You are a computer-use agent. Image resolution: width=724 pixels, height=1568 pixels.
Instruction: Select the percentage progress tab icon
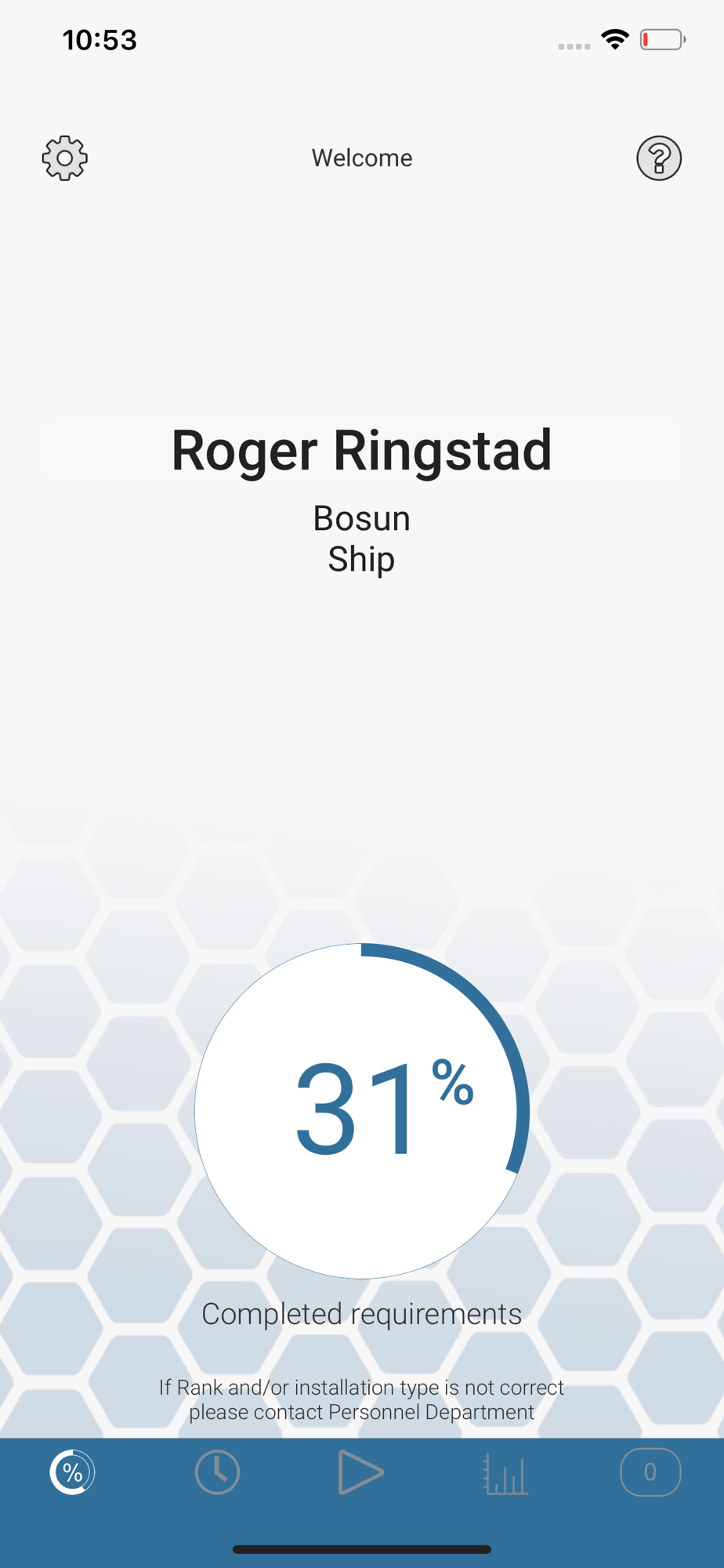(x=72, y=1472)
